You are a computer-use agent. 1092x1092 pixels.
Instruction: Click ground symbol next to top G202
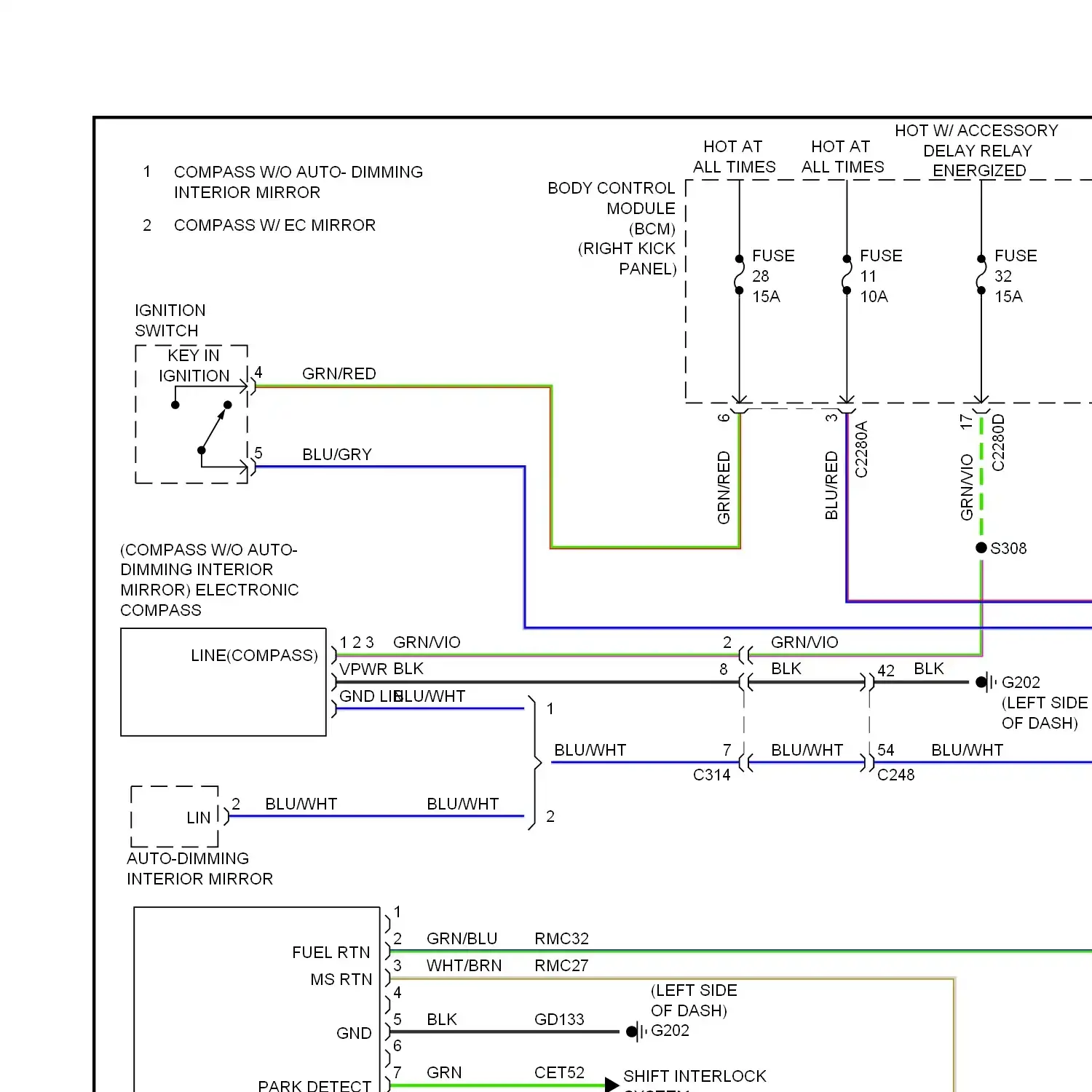(x=986, y=682)
